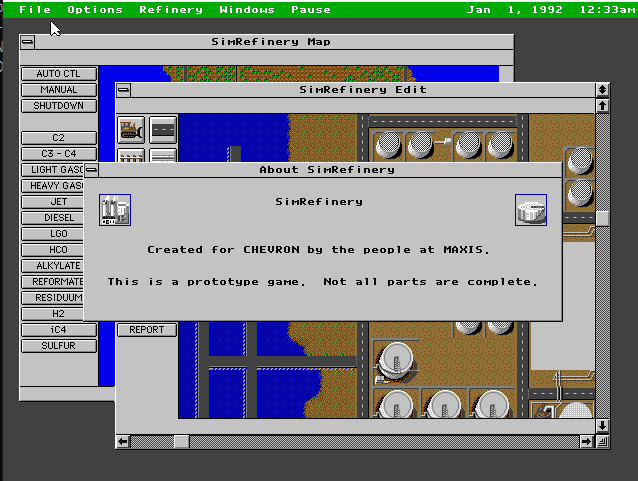
Task: Switch to MANUAL control mode
Action: [x=58, y=90]
